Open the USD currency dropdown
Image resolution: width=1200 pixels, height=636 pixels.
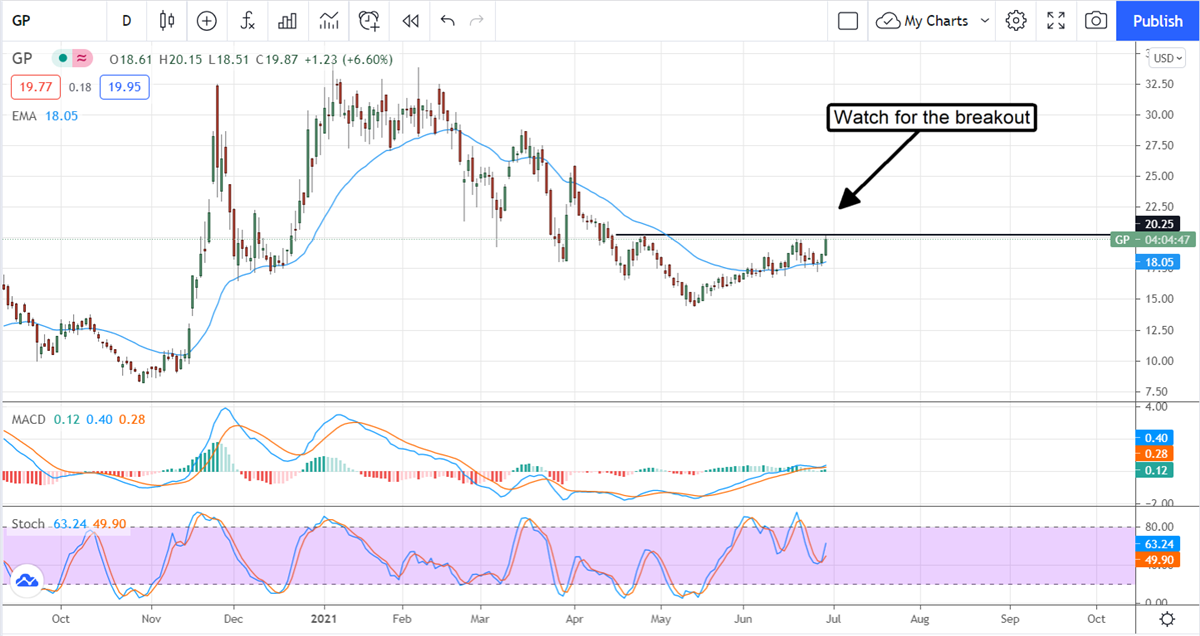tap(1164, 58)
